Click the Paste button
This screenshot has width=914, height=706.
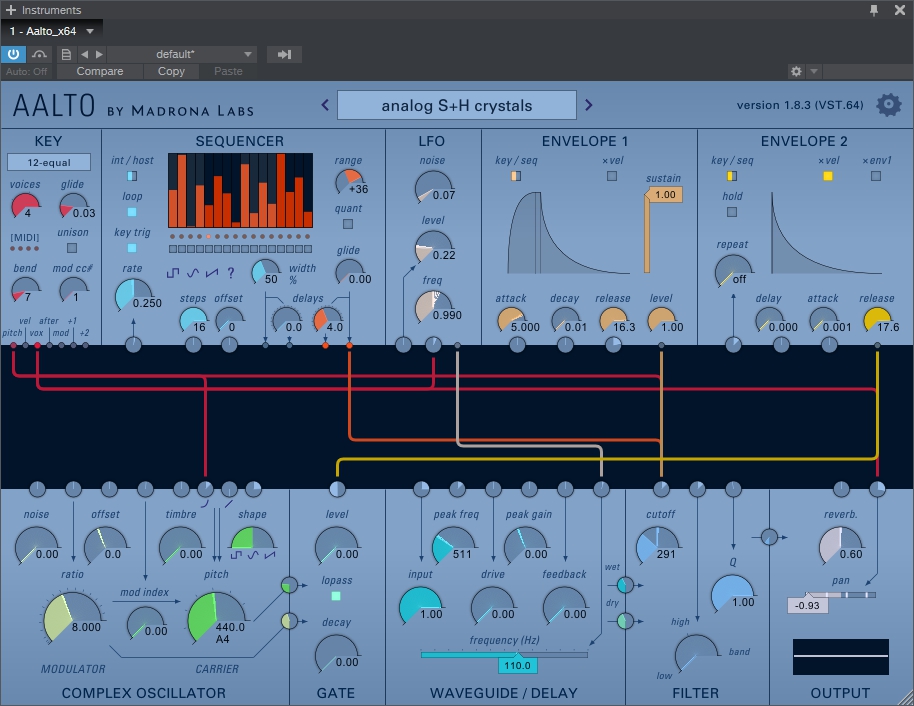click(x=228, y=71)
